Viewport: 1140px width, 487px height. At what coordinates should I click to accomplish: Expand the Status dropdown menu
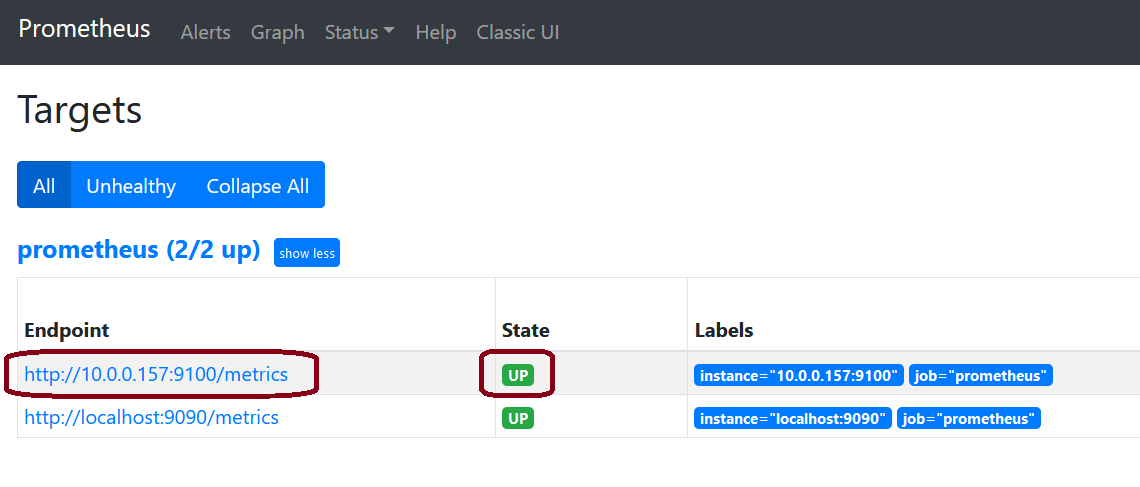[x=359, y=32]
